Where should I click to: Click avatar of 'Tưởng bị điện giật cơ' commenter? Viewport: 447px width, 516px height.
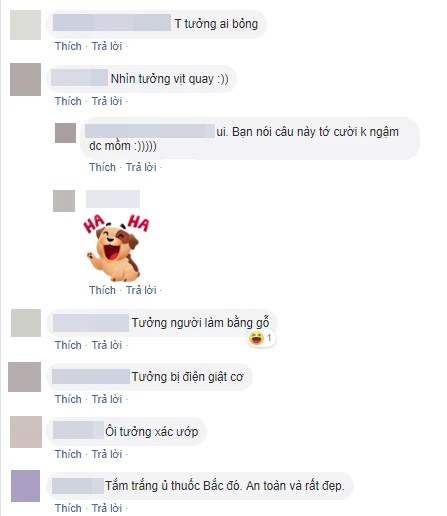tap(24, 377)
